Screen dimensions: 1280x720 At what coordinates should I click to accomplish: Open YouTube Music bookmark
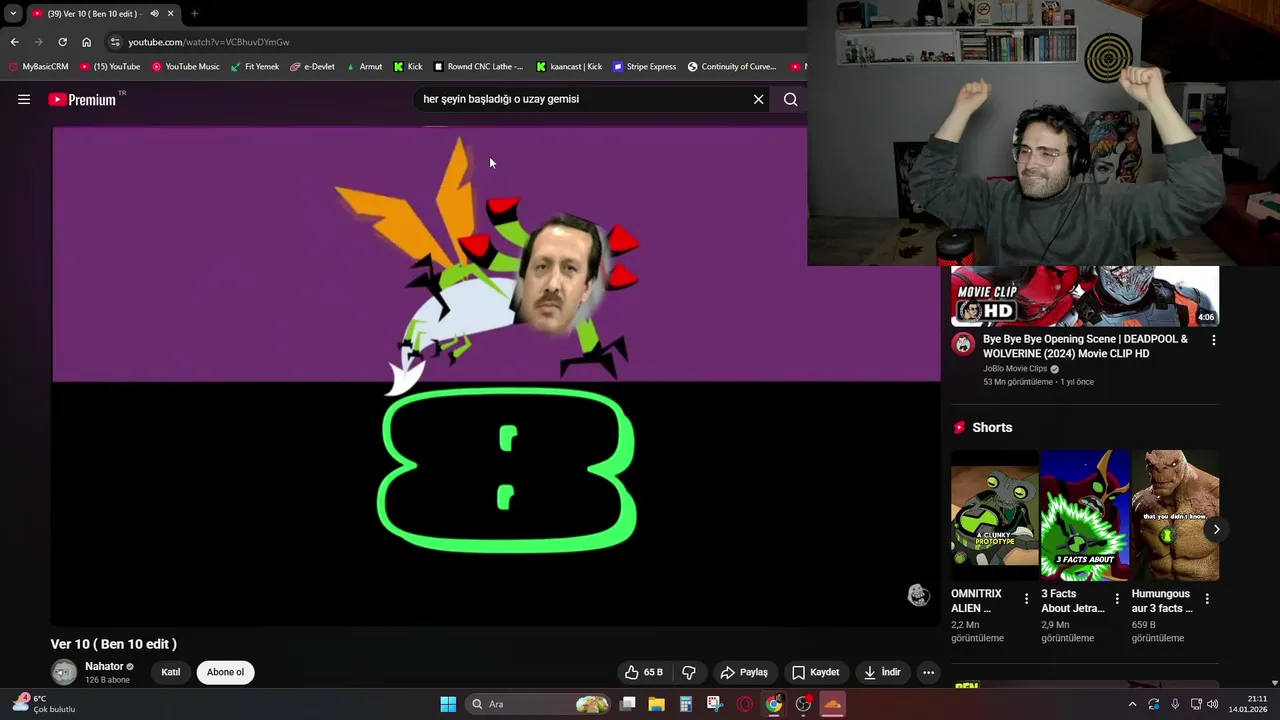(185, 67)
